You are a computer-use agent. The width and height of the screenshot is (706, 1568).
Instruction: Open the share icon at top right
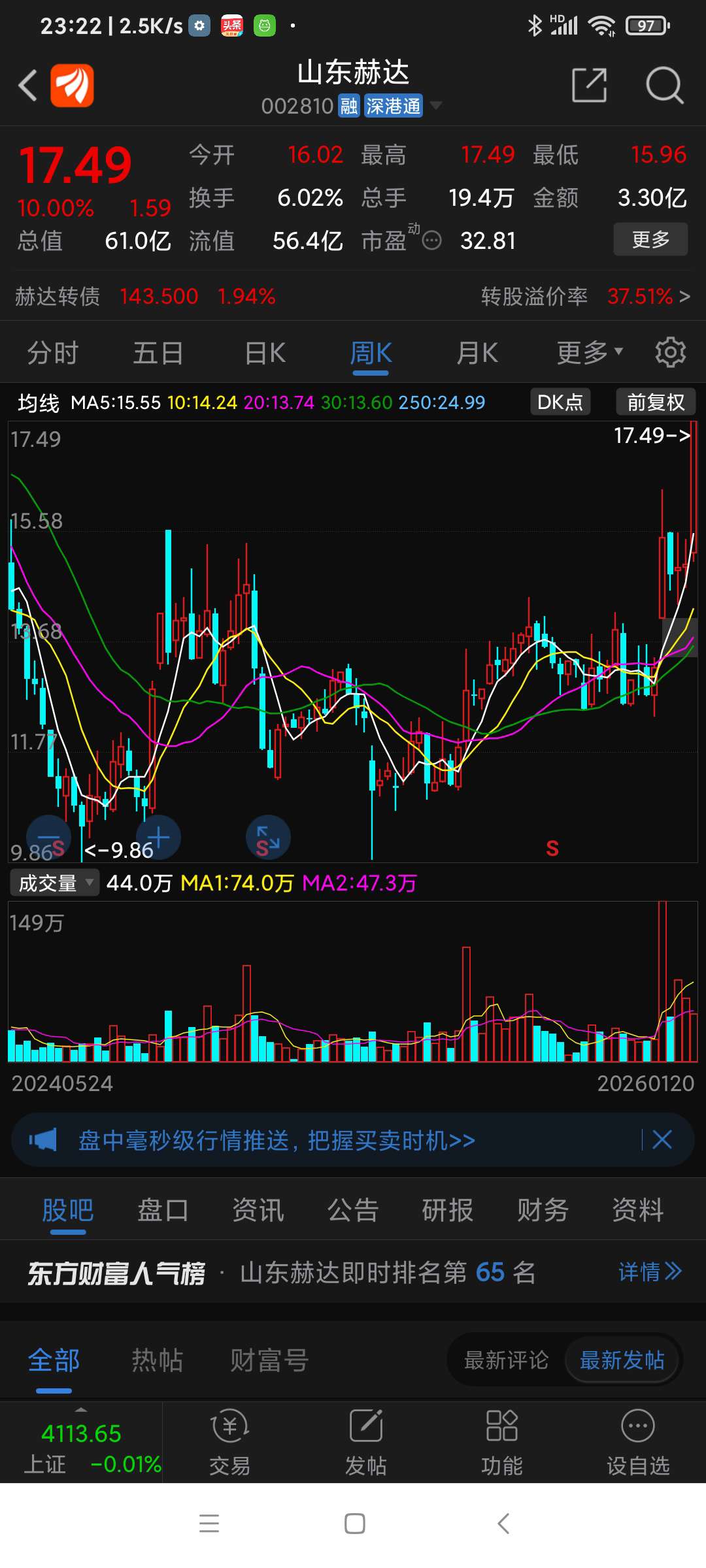coord(590,85)
